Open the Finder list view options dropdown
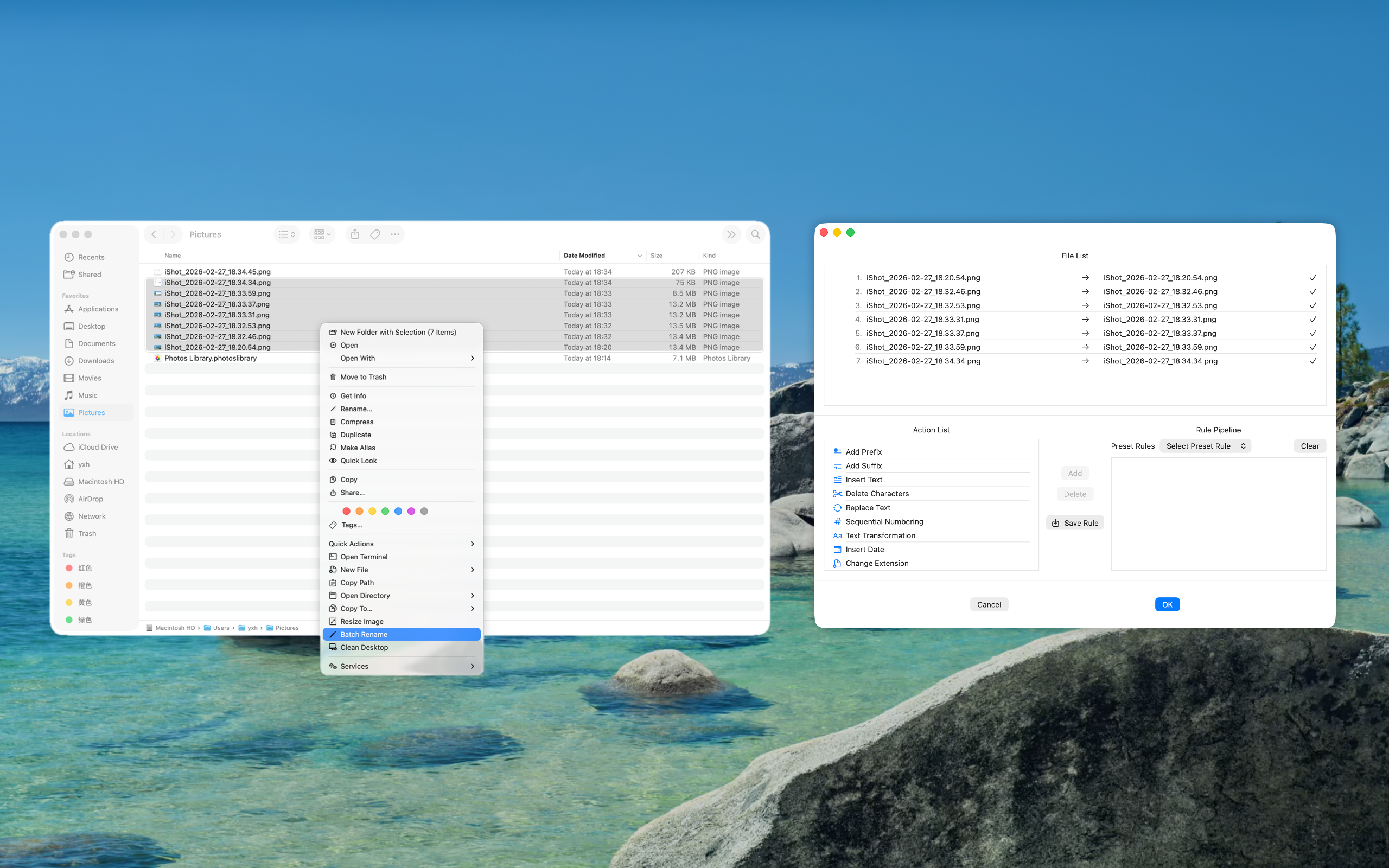The height and width of the screenshot is (868, 1389). tap(286, 234)
